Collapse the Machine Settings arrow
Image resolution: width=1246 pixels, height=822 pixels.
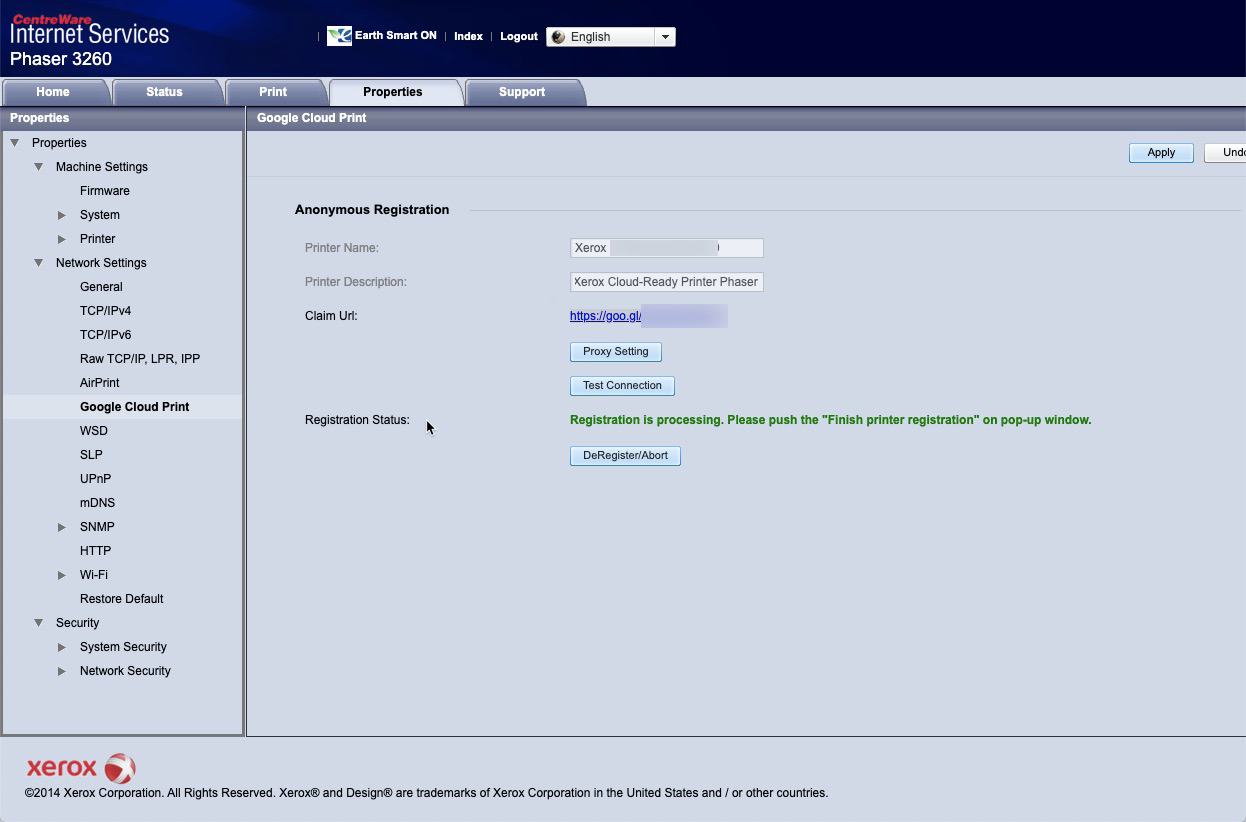[x=39, y=167]
